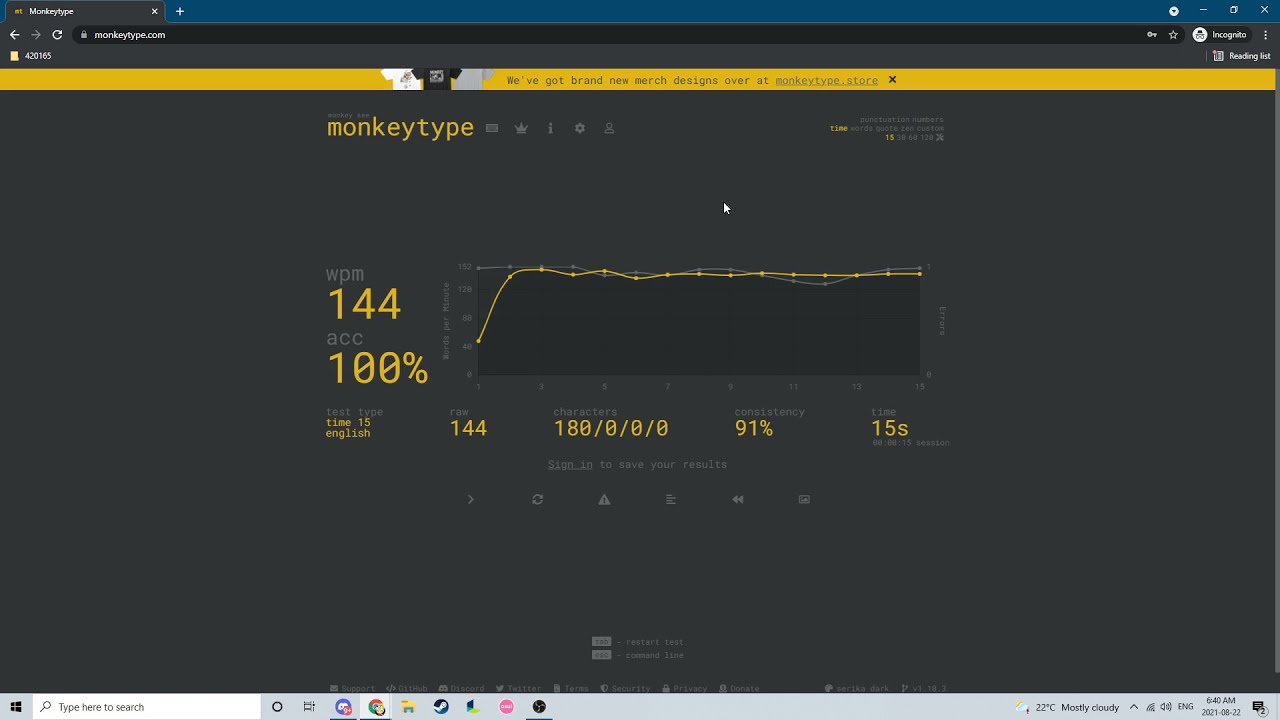Open the account user icon
1280x720 pixels.
click(608, 128)
